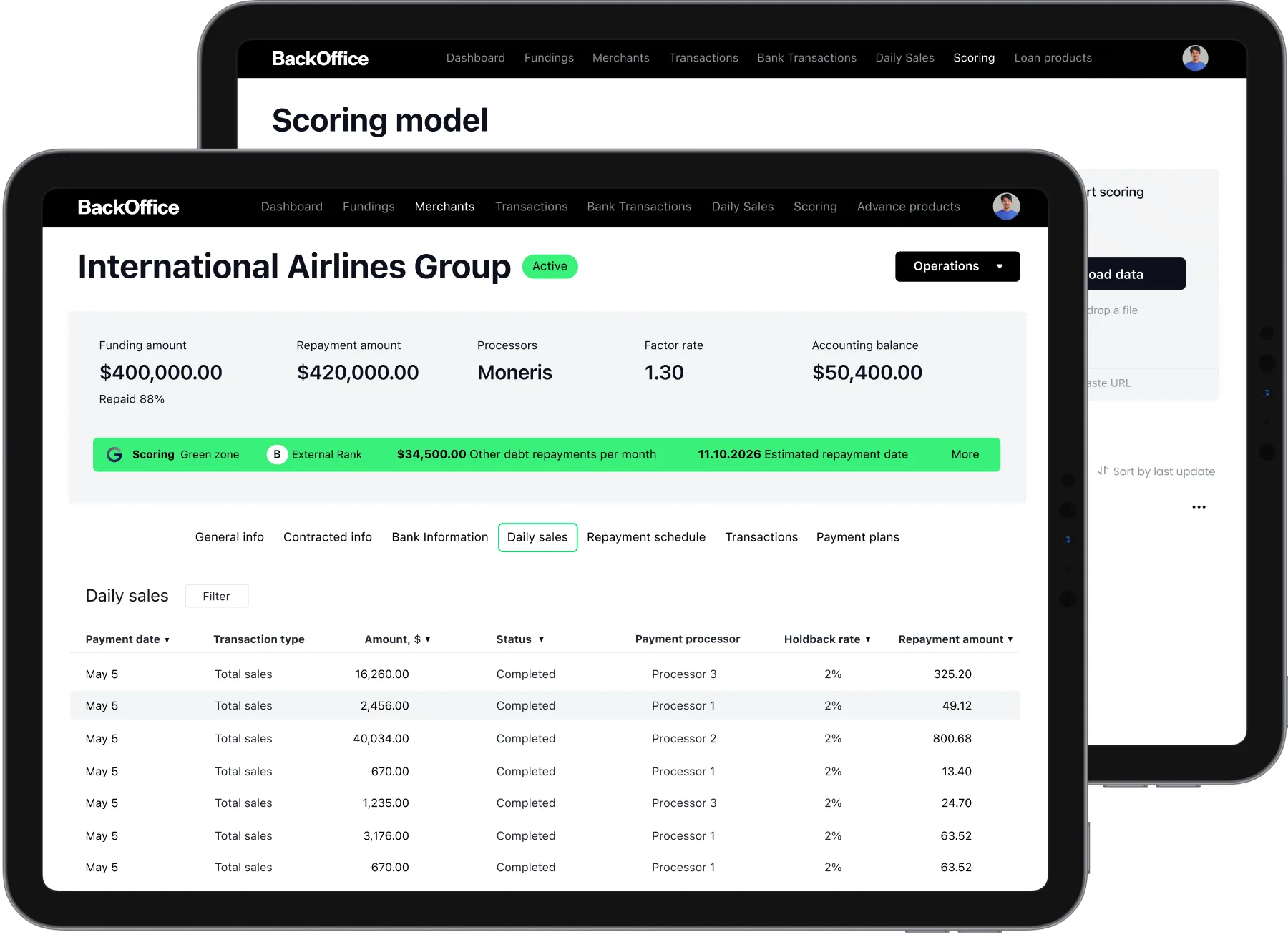Click the Processor 2 cell
The width and height of the screenshot is (1288, 937).
(x=684, y=739)
